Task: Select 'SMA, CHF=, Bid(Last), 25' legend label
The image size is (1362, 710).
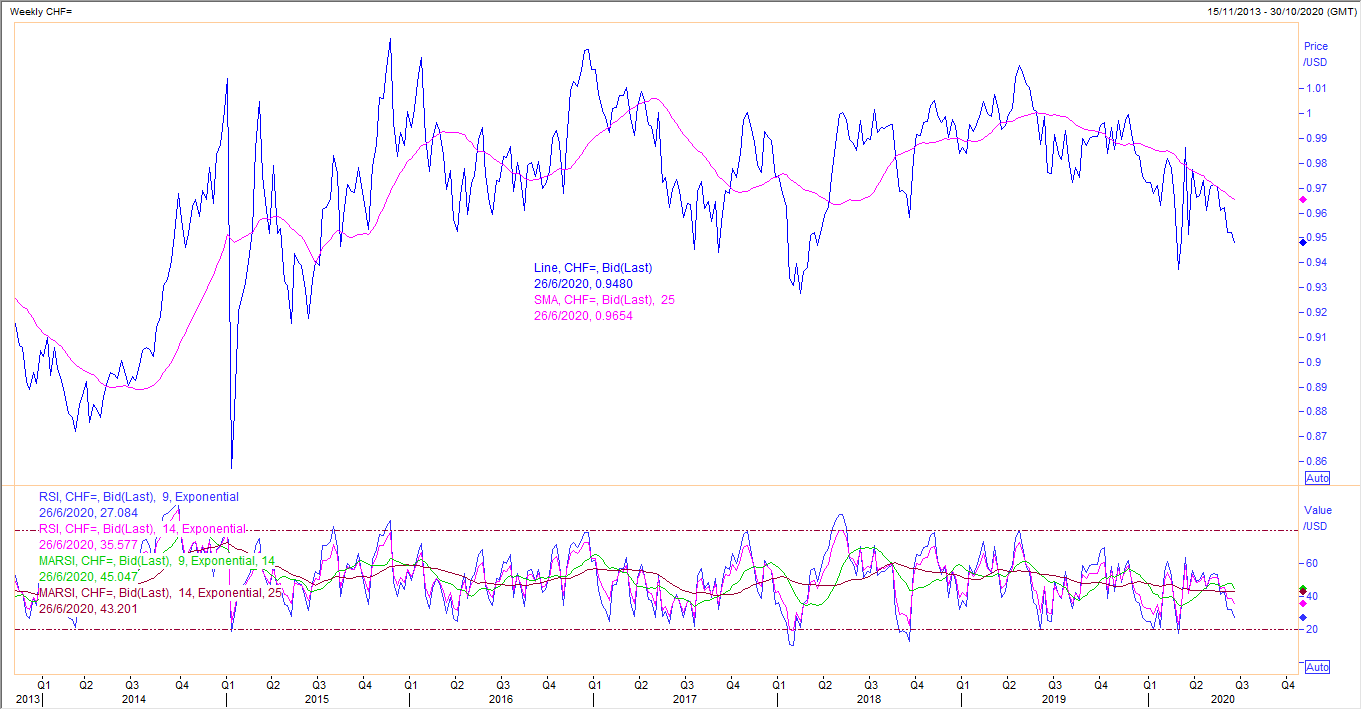Action: (605, 300)
